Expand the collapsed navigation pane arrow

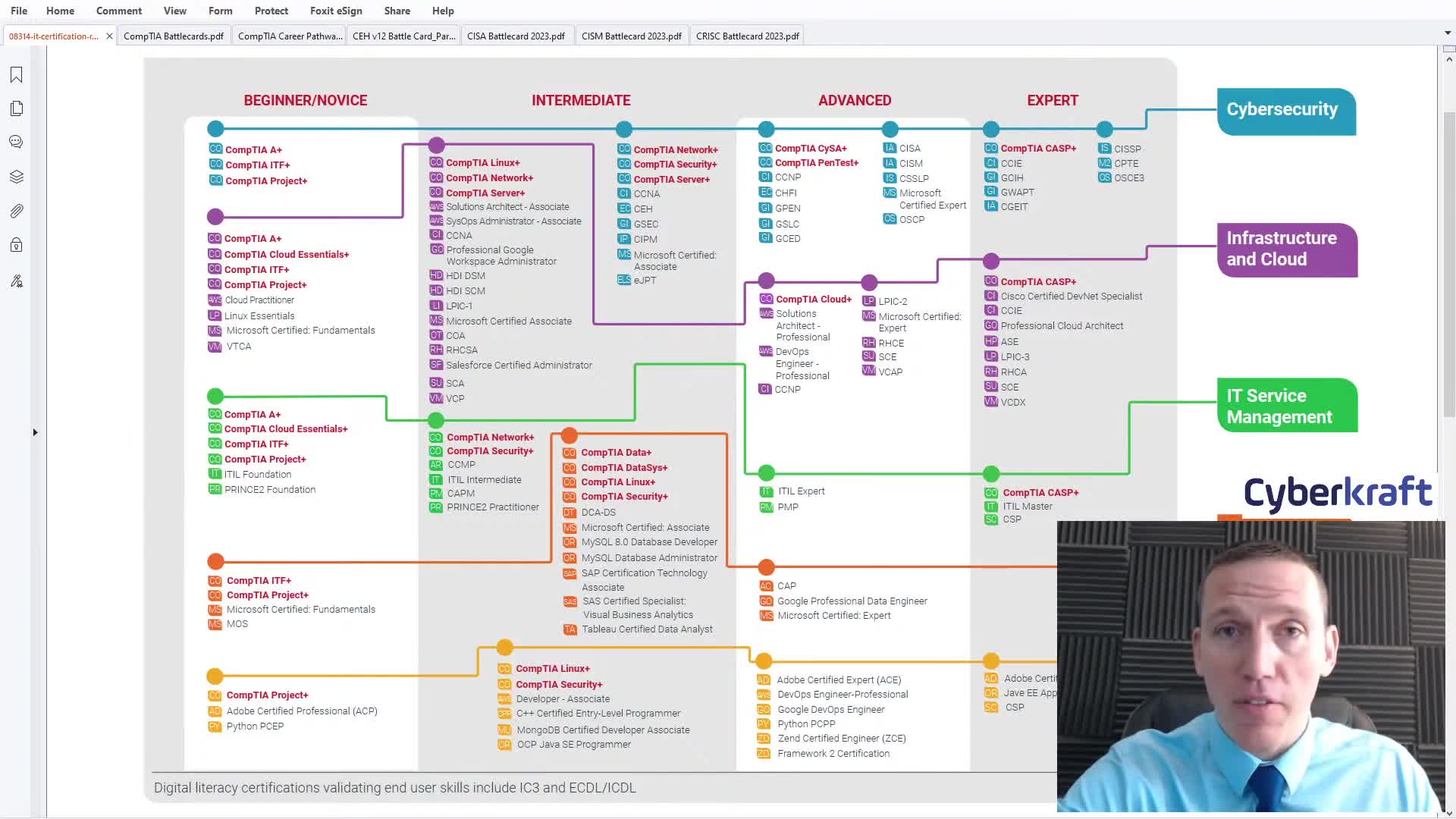click(x=35, y=432)
